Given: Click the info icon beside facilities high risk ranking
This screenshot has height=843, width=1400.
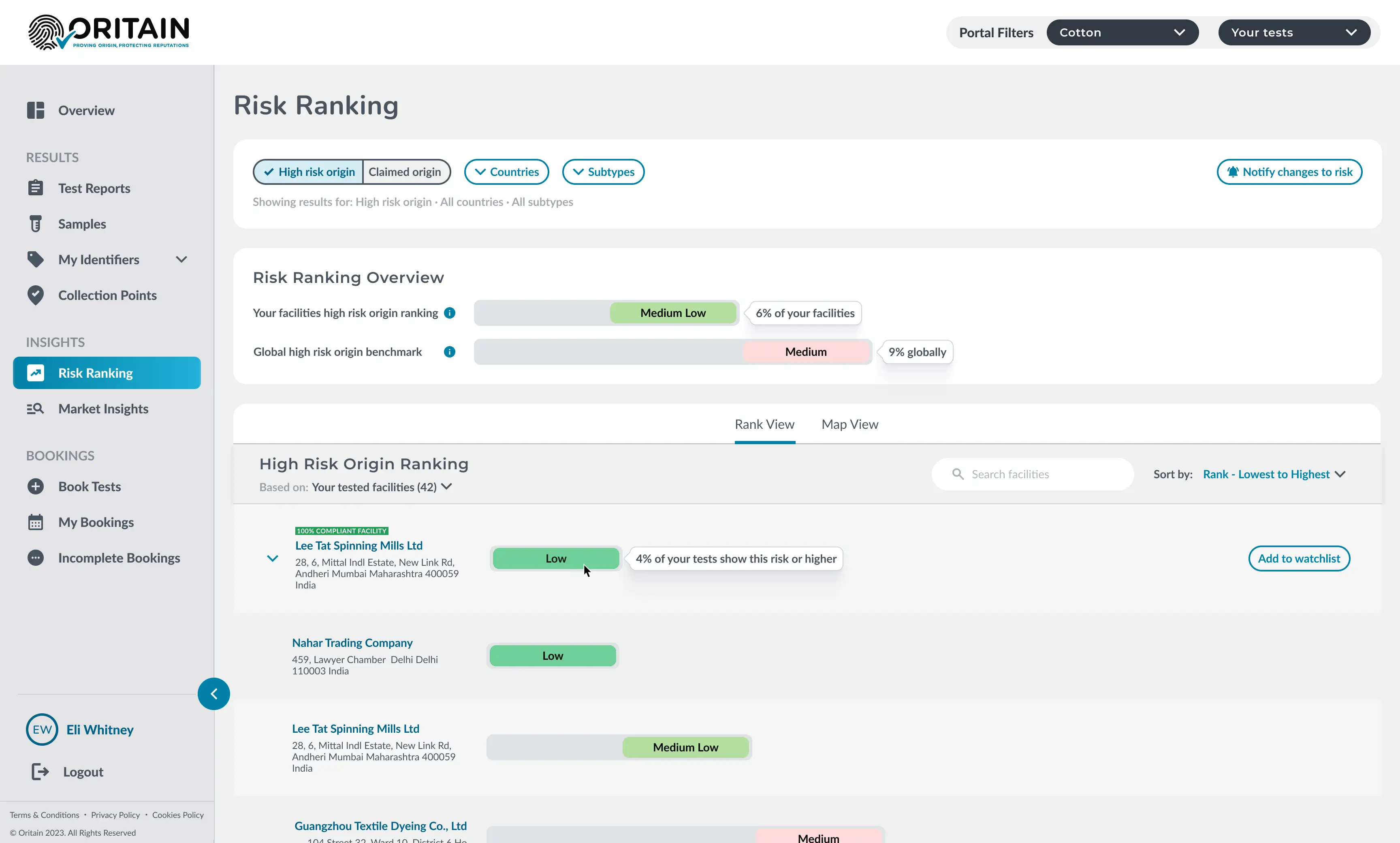Looking at the screenshot, I should coord(450,313).
